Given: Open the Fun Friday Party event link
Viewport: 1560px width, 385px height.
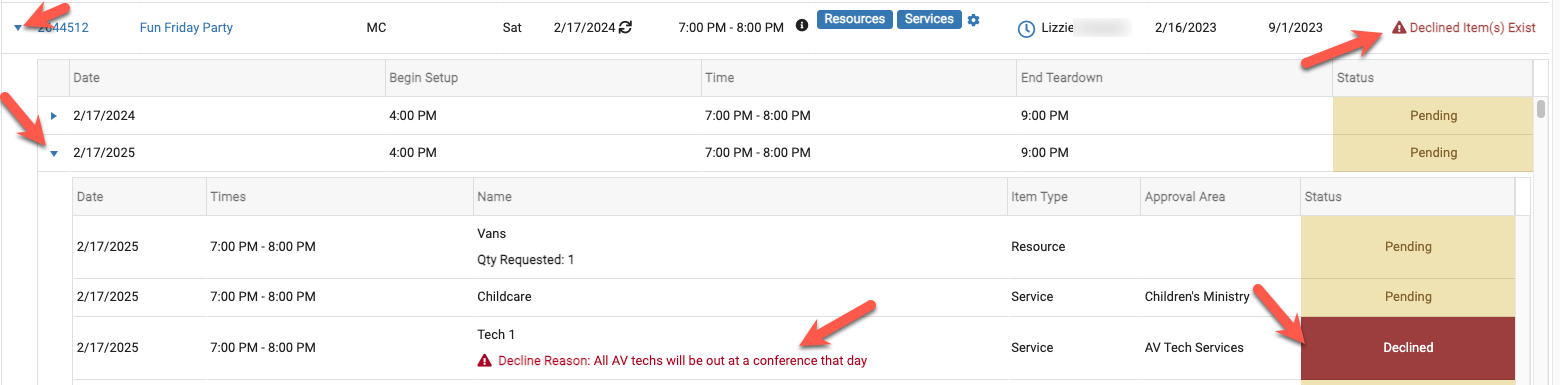Looking at the screenshot, I should [x=186, y=28].
